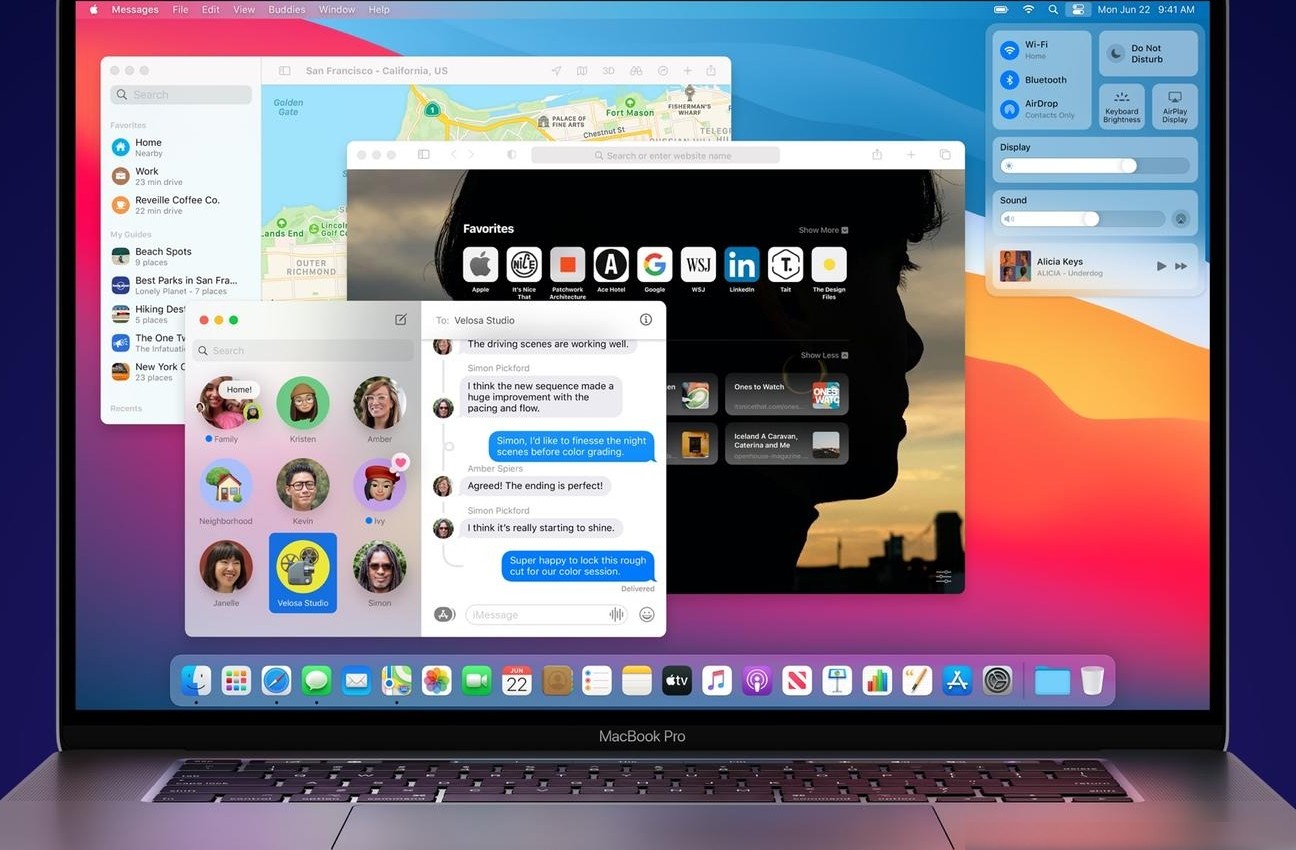The height and width of the screenshot is (850, 1296).
Task: Toggle Bluetooth in Control Center
Action: tap(1009, 79)
